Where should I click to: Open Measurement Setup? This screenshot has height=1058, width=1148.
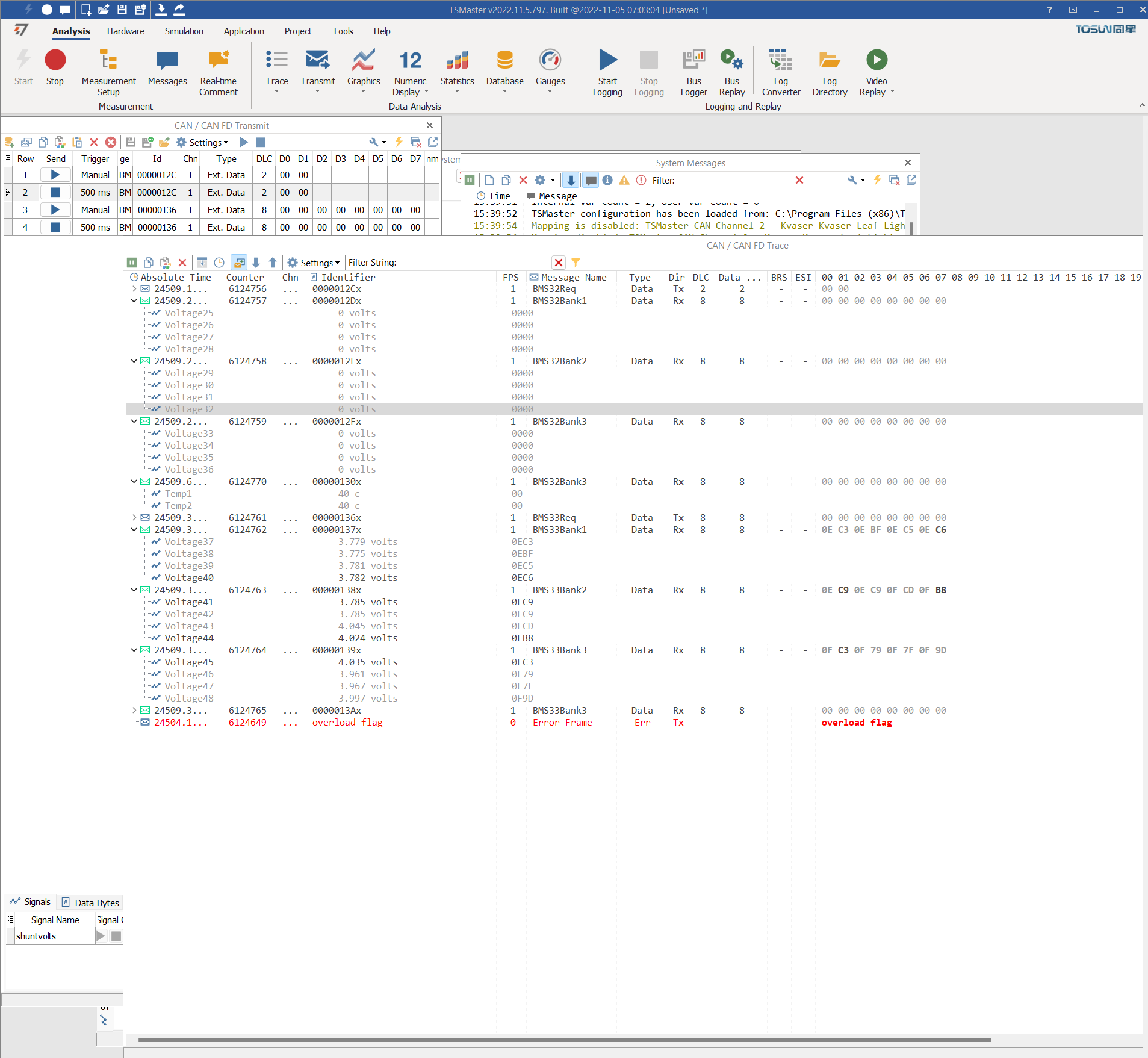(x=108, y=61)
